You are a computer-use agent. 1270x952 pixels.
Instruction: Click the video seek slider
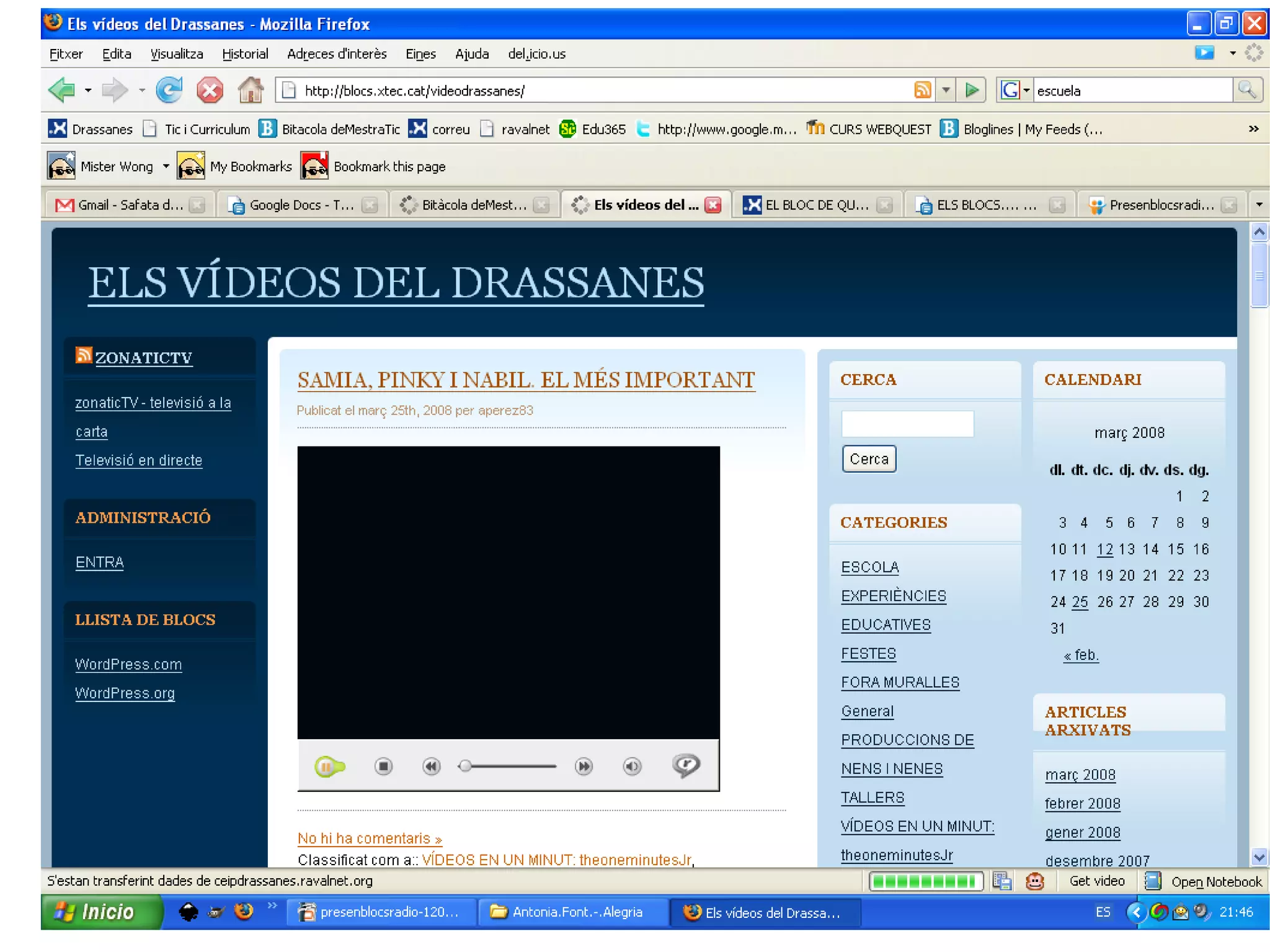pos(508,767)
